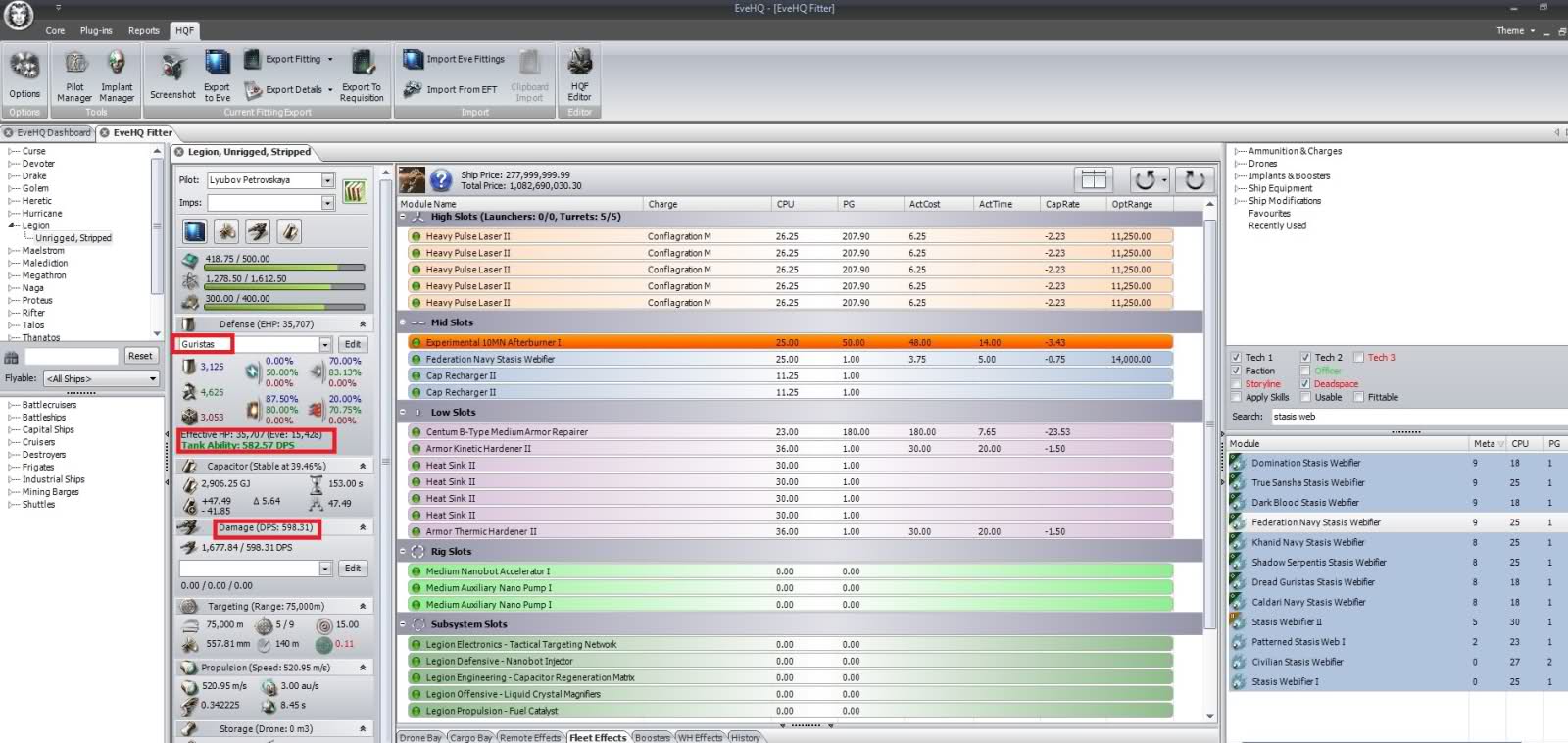Open the Drone Bay tab
Image resolution: width=1568 pixels, height=743 pixels.
(x=420, y=737)
